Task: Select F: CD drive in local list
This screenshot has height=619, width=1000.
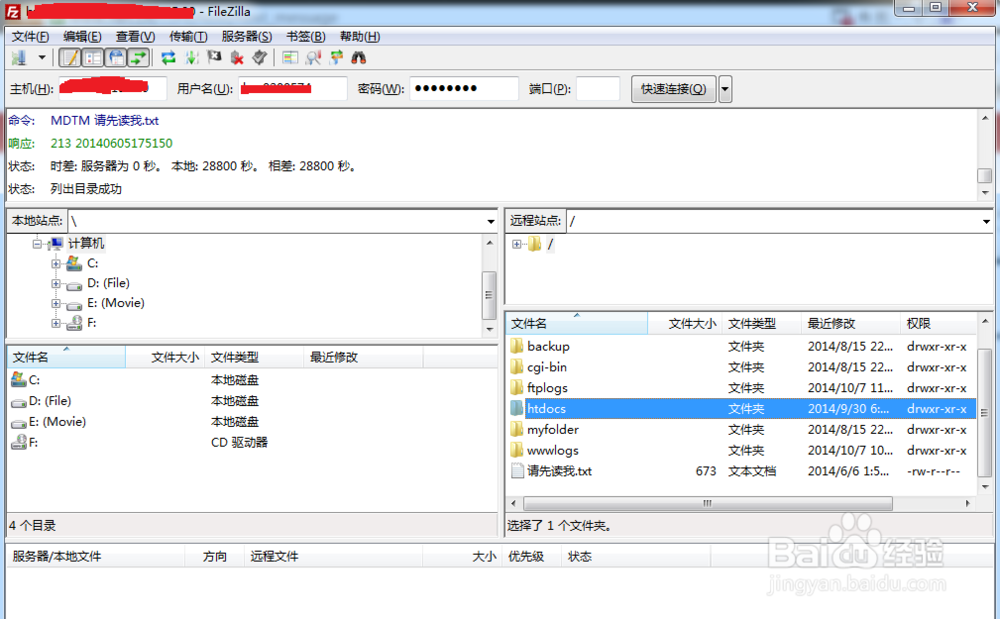Action: pos(33,442)
